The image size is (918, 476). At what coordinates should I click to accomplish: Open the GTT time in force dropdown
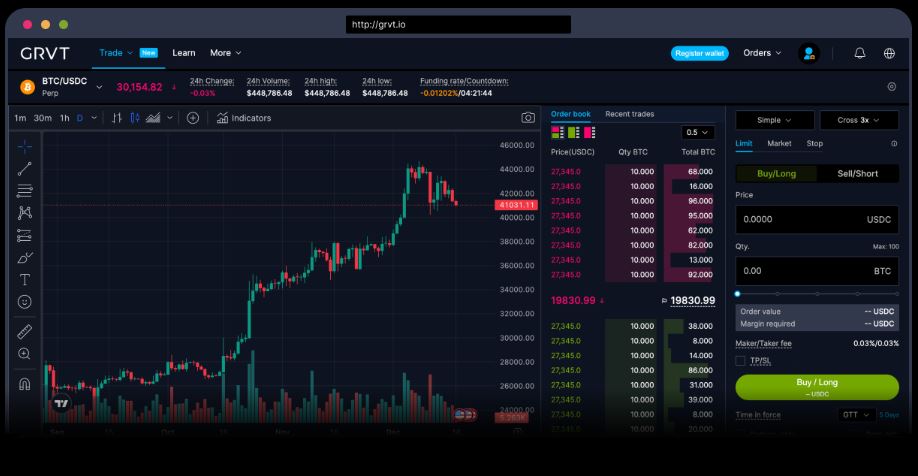click(x=856, y=415)
